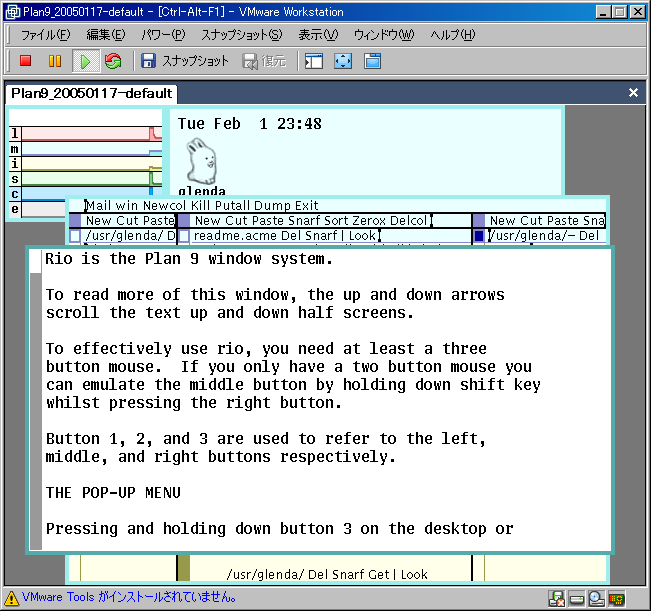Switch to full screen mode icon
Screen dimensions: 651x611
[x=343, y=61]
